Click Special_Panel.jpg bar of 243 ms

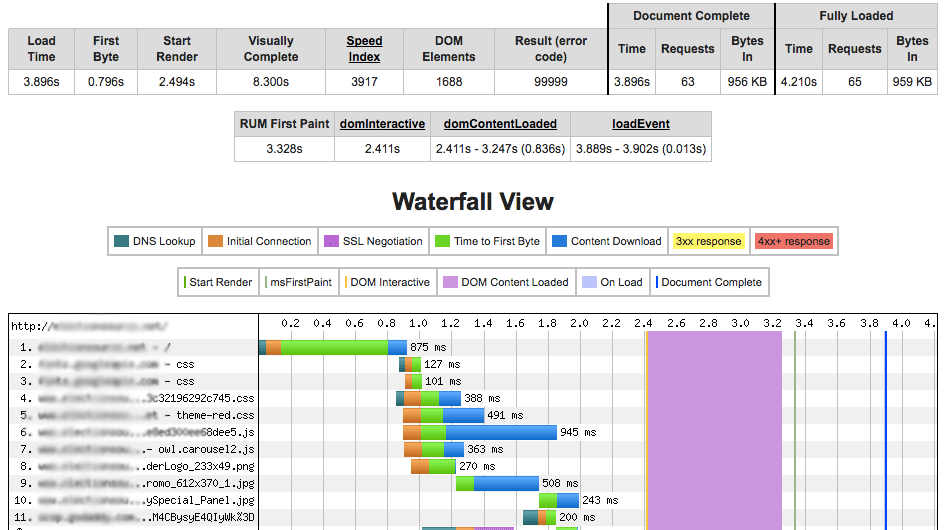pyautogui.click(x=559, y=500)
